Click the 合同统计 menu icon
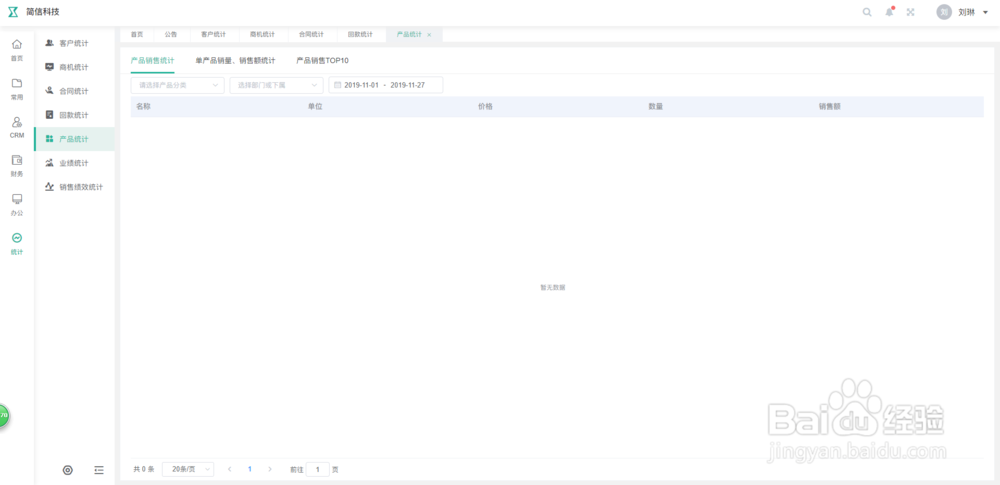 point(49,91)
